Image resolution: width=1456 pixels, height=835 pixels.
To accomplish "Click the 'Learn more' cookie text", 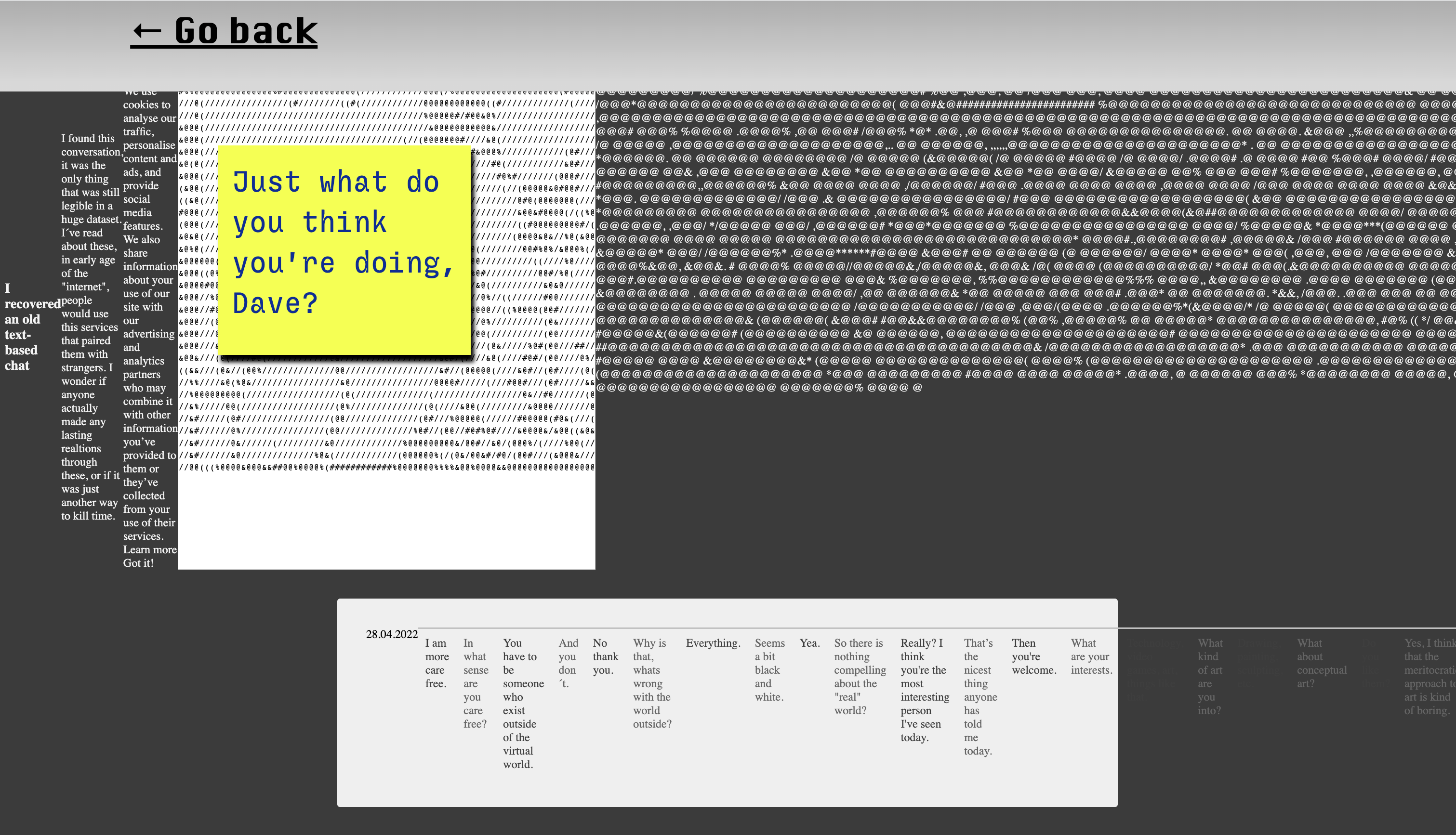I will pyautogui.click(x=149, y=549).
